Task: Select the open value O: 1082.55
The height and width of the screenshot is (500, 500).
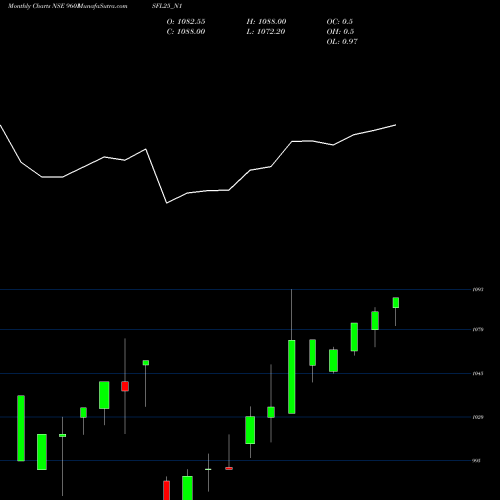Action: [186, 22]
